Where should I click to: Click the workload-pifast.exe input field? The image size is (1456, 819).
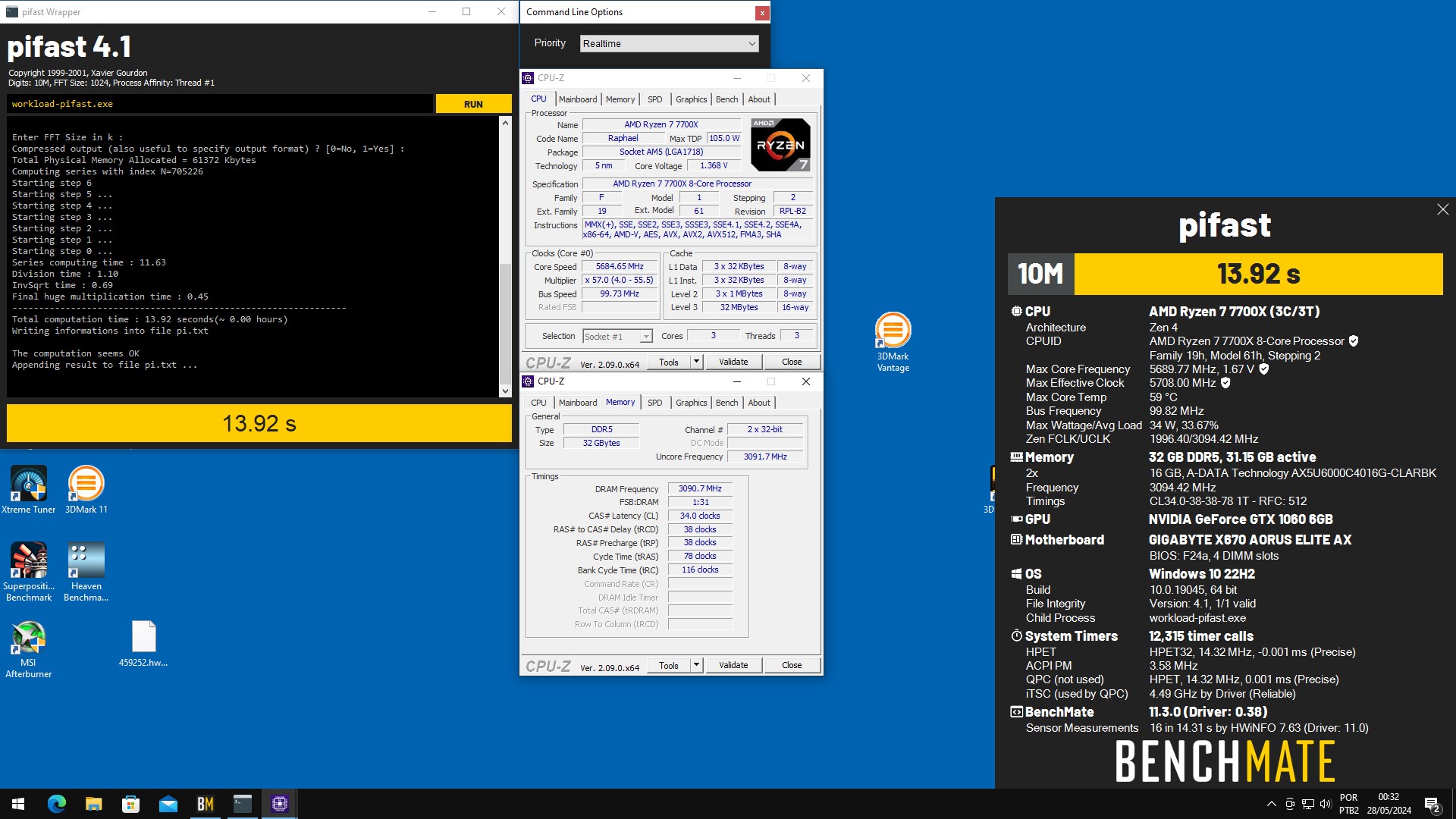point(220,104)
